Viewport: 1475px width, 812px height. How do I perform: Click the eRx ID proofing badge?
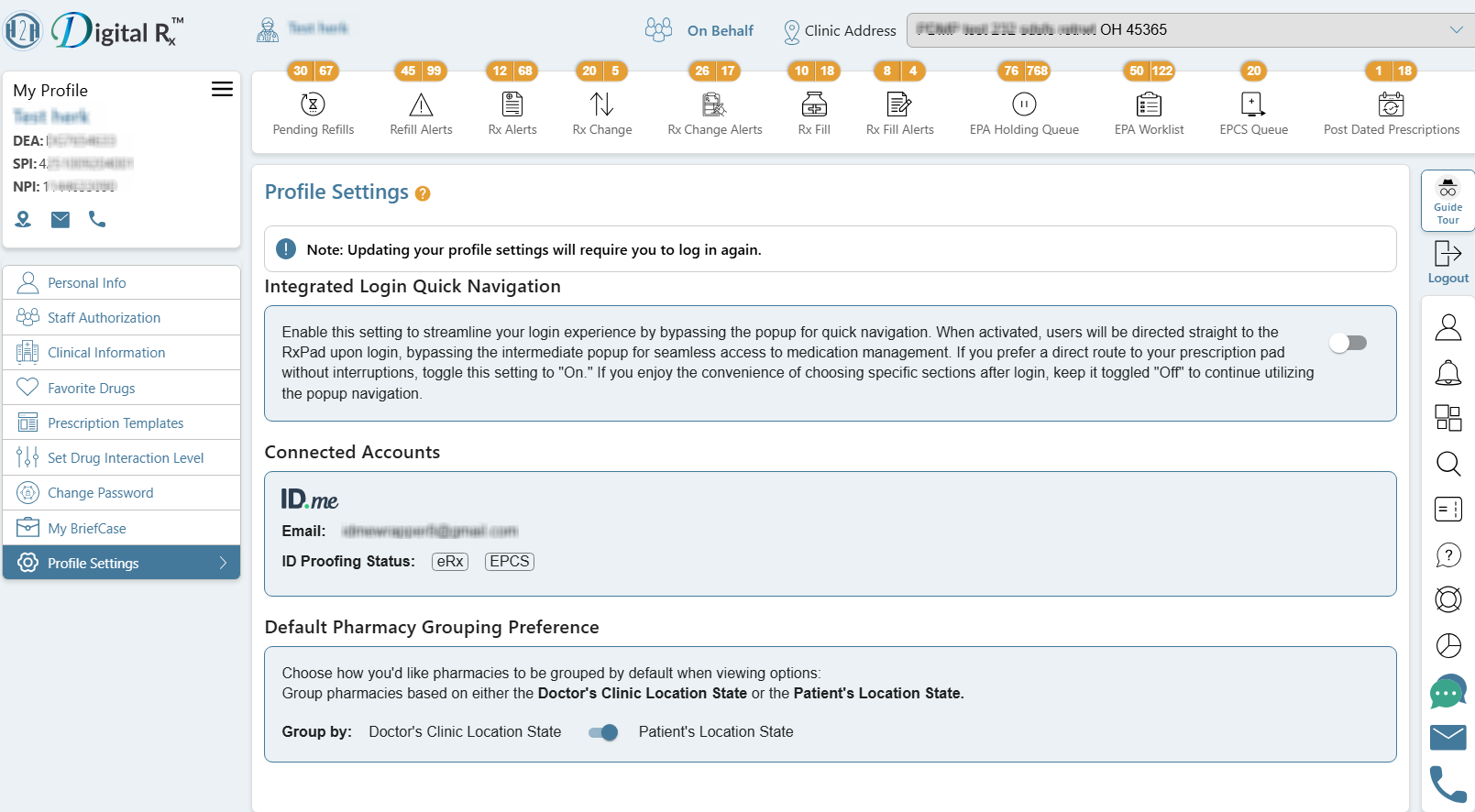pyautogui.click(x=450, y=562)
